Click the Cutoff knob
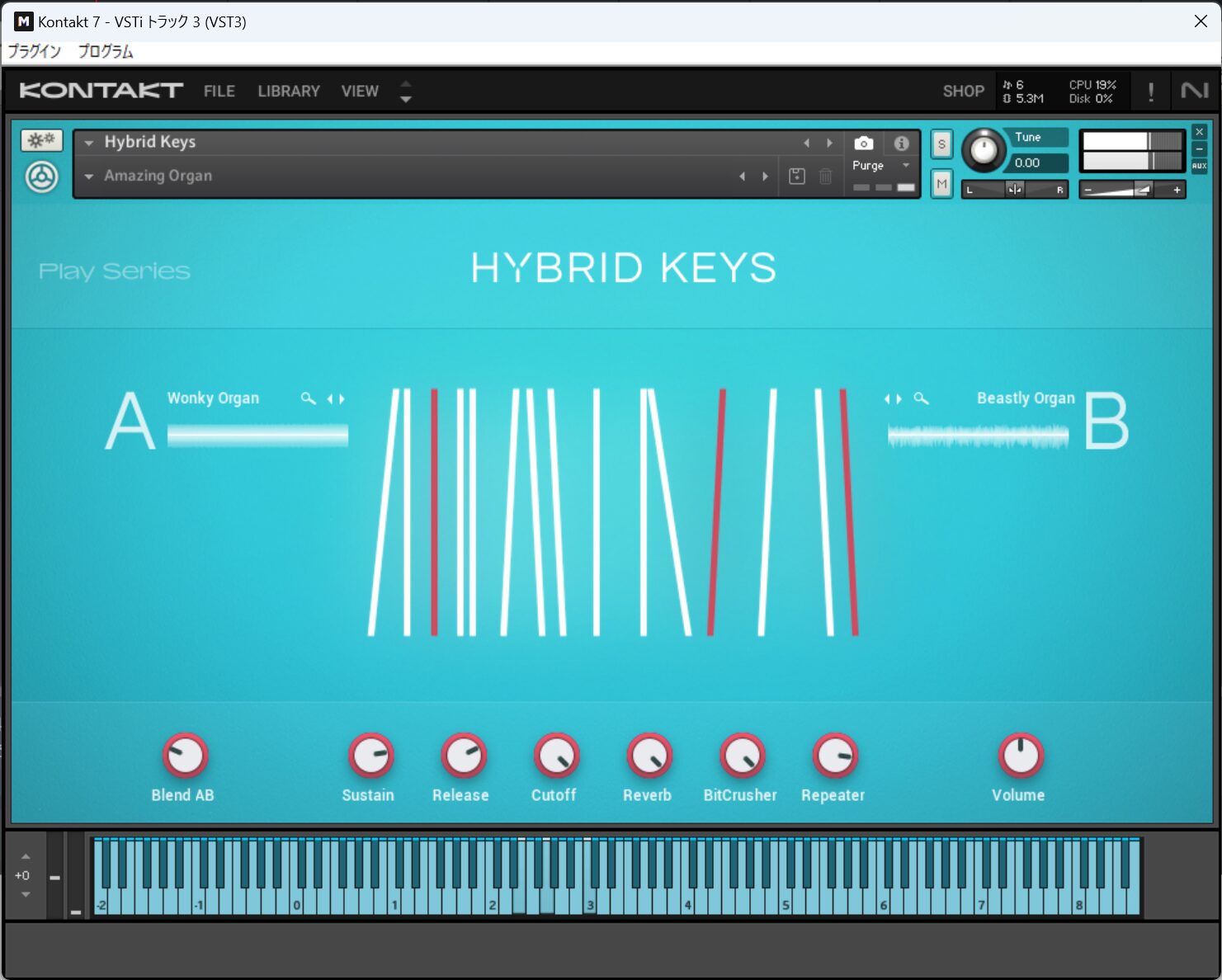The height and width of the screenshot is (980, 1222). tap(556, 756)
